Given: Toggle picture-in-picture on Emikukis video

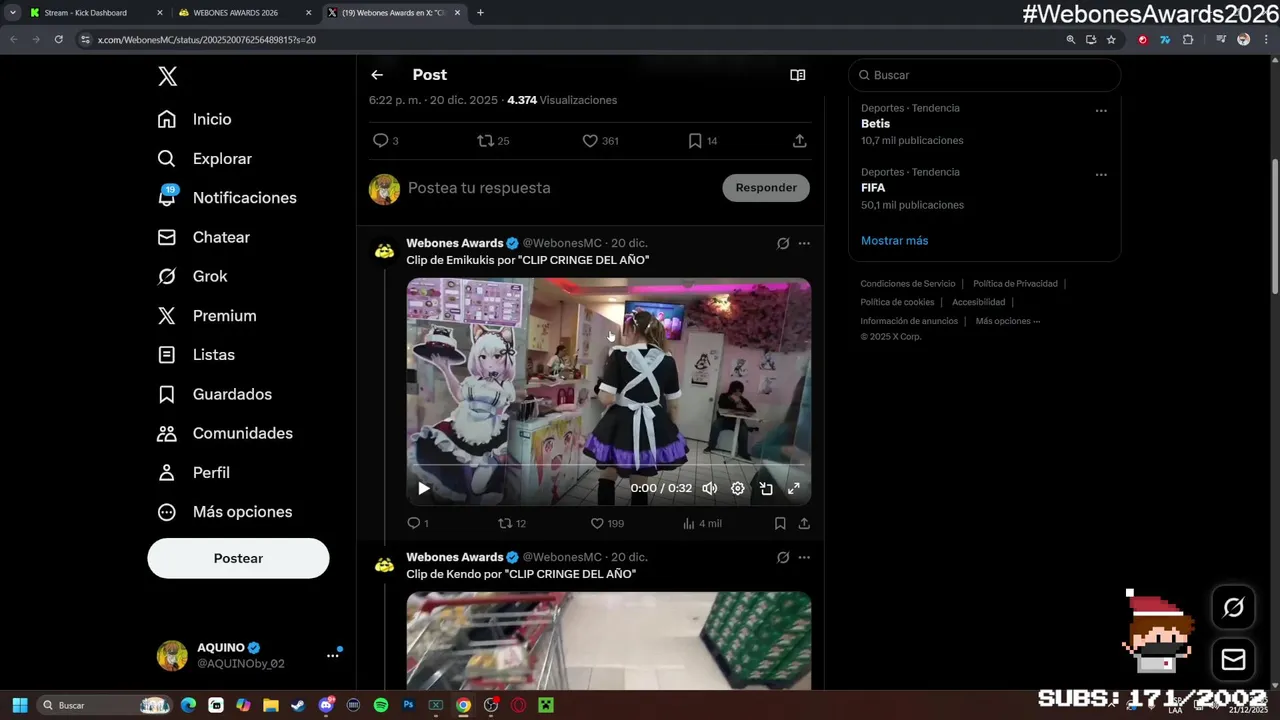Looking at the screenshot, I should click(x=766, y=489).
